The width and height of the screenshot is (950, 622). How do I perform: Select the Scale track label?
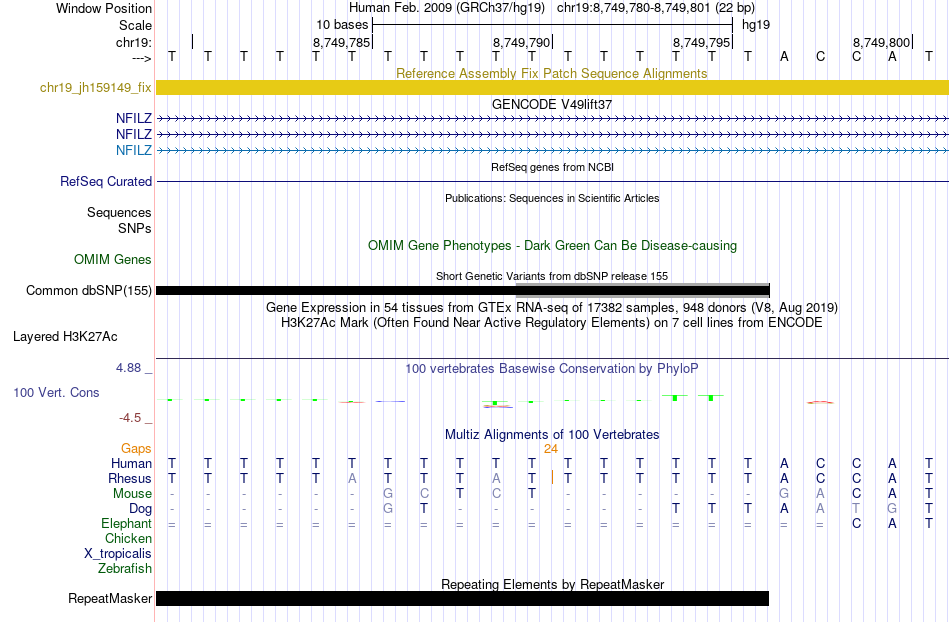click(x=135, y=25)
